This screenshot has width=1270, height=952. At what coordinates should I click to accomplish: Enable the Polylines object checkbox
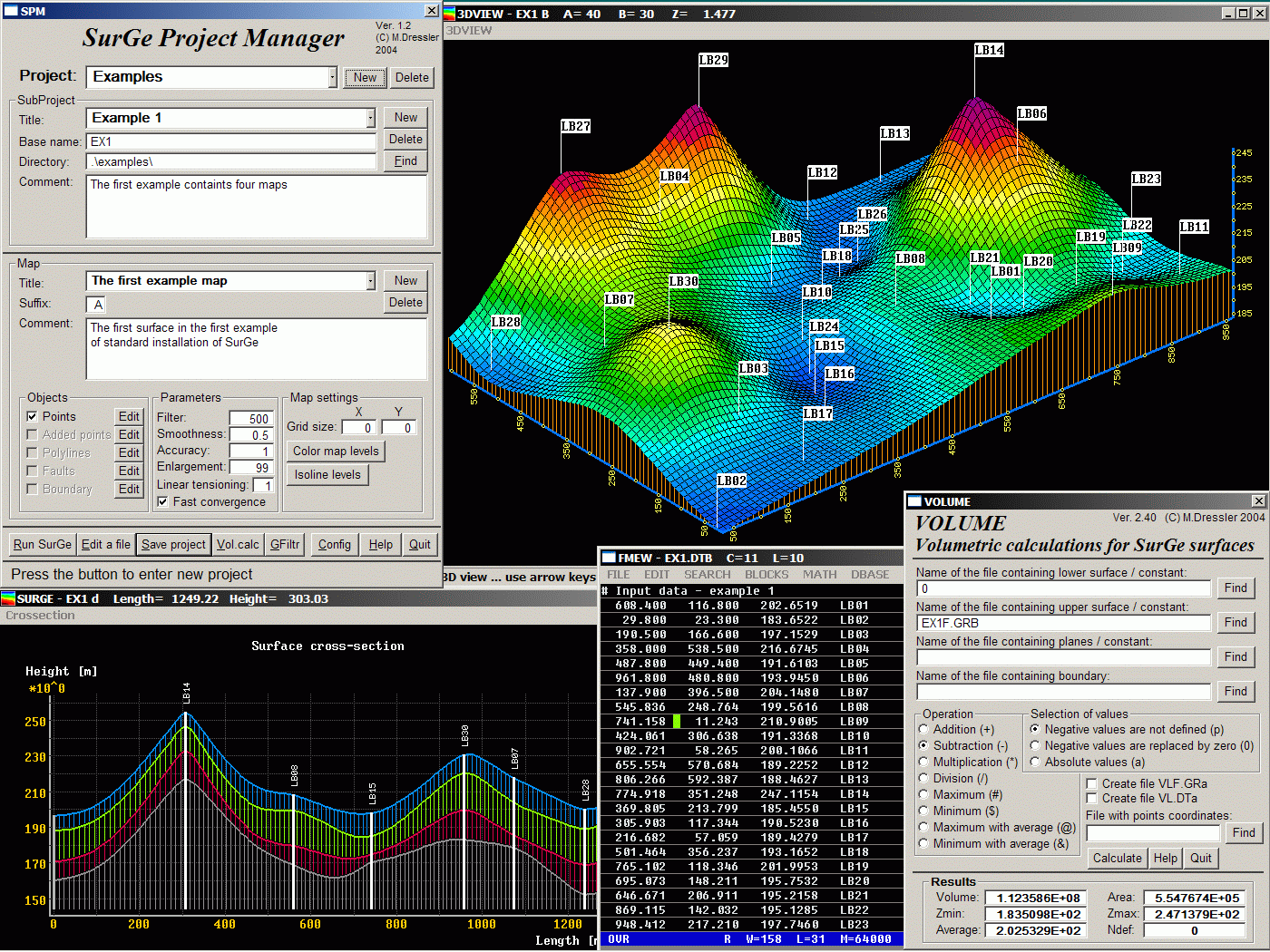(x=33, y=452)
